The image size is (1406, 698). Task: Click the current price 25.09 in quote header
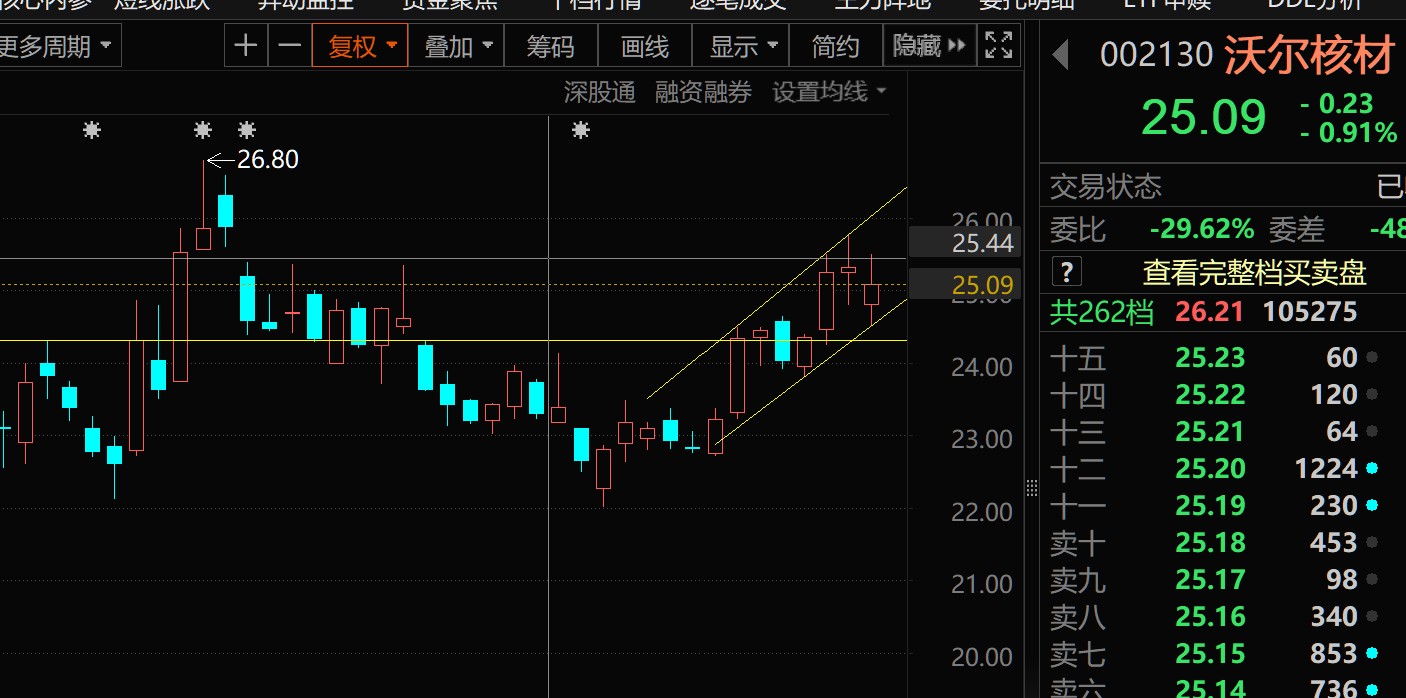coord(1203,117)
